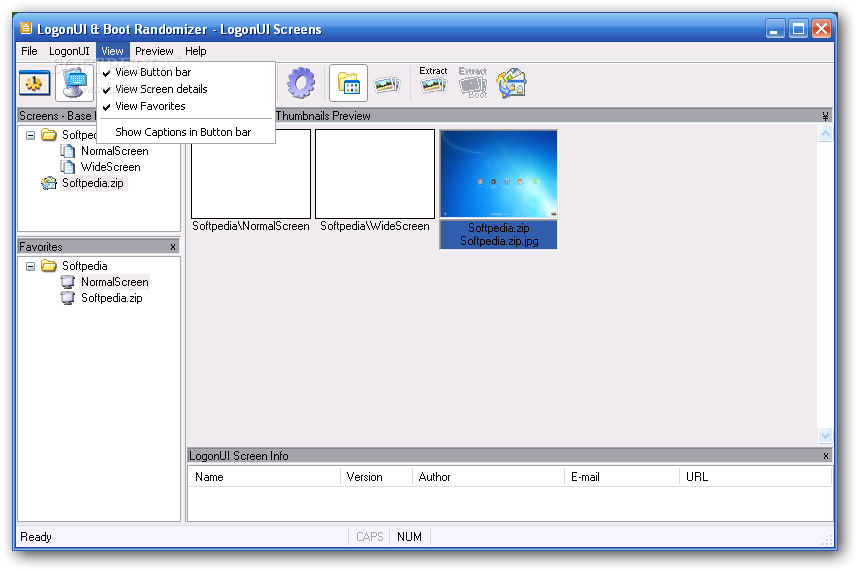The image size is (858, 571).
Task: Maximize the LogonUI Randomizer window
Action: point(798,28)
